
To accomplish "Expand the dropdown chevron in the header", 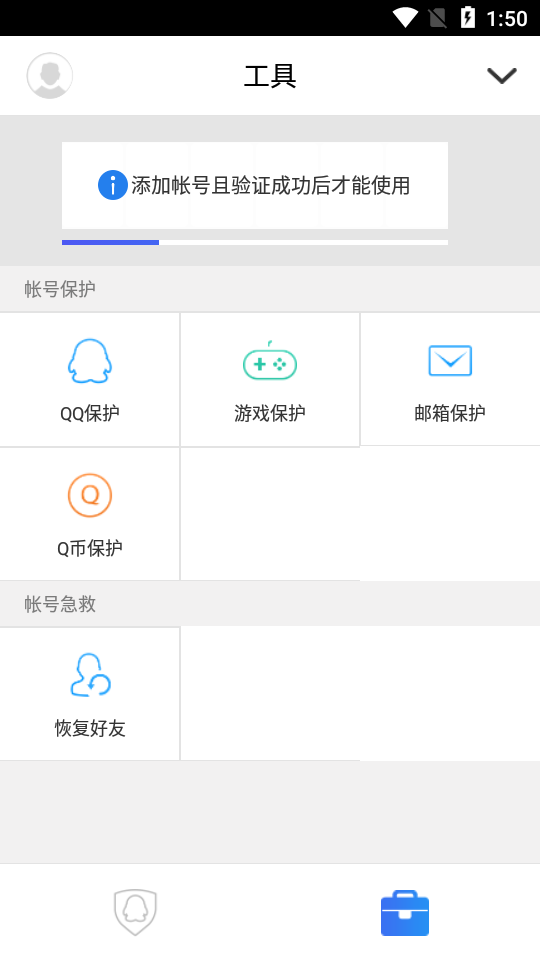I will (x=501, y=76).
